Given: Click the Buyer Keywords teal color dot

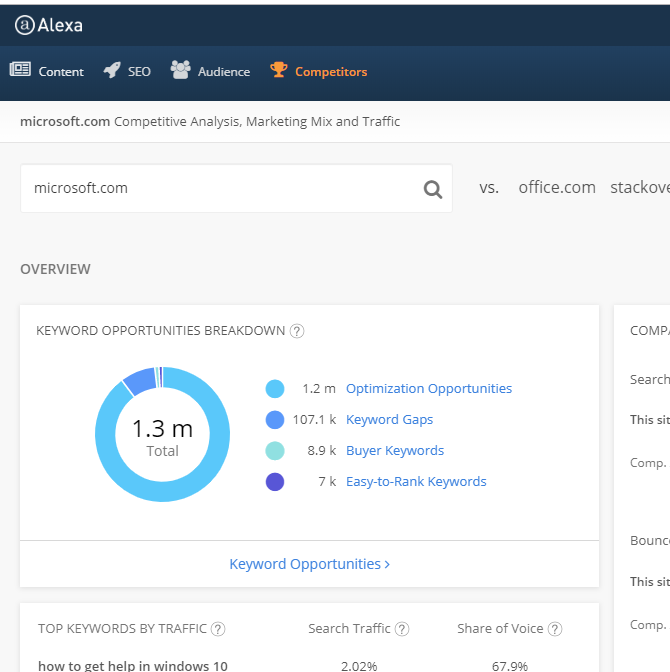Looking at the screenshot, I should pos(275,451).
